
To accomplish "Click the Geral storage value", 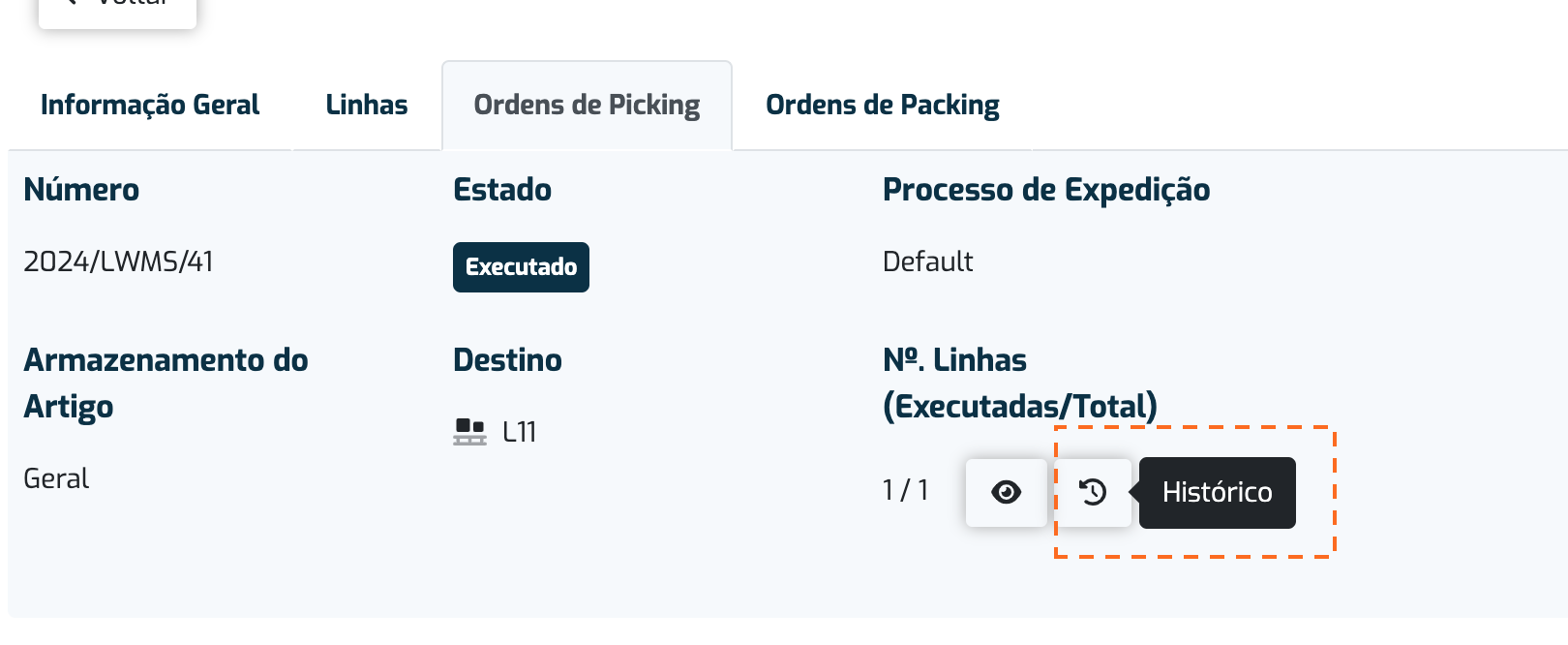I will 56,478.
